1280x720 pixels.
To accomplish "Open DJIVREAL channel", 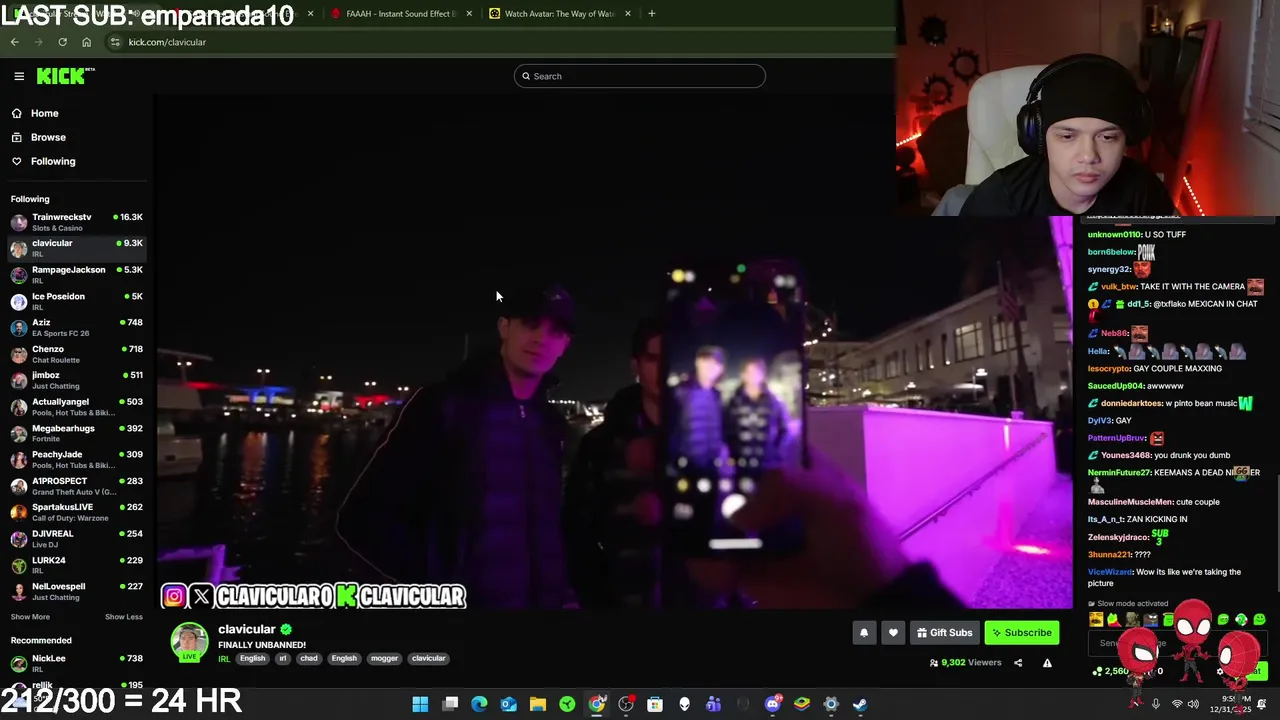I will [x=76, y=538].
